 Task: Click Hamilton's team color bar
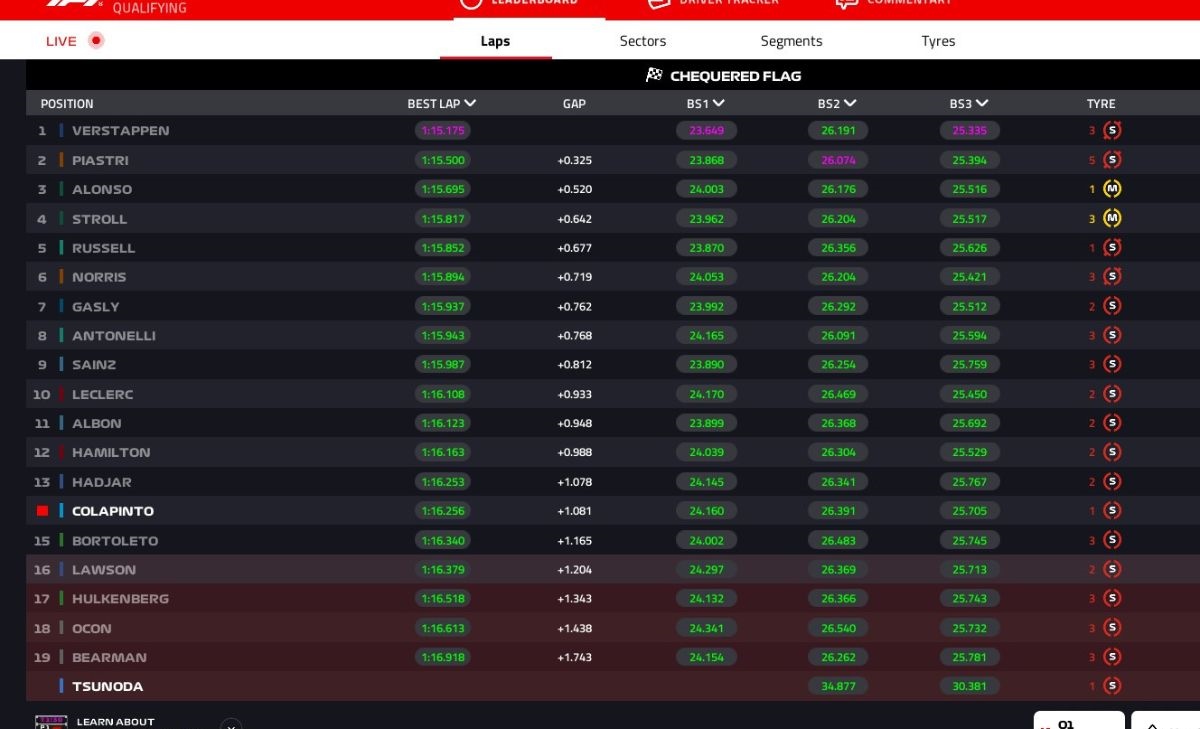(x=61, y=453)
